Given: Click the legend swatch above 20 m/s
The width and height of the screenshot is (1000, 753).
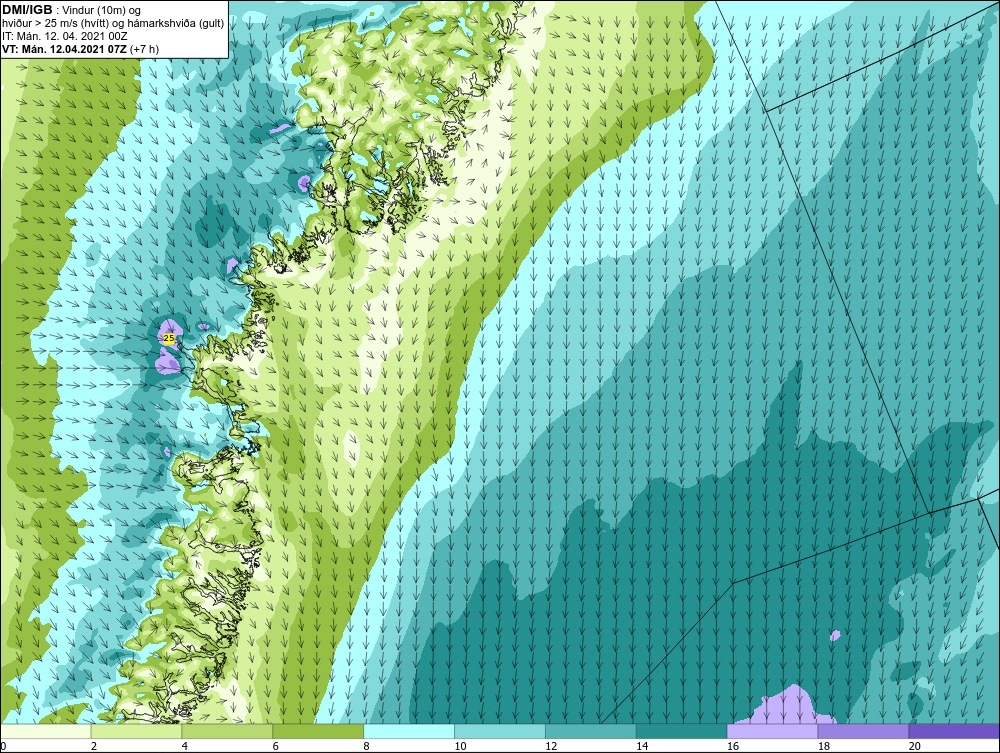Looking at the screenshot, I should 954,731.
